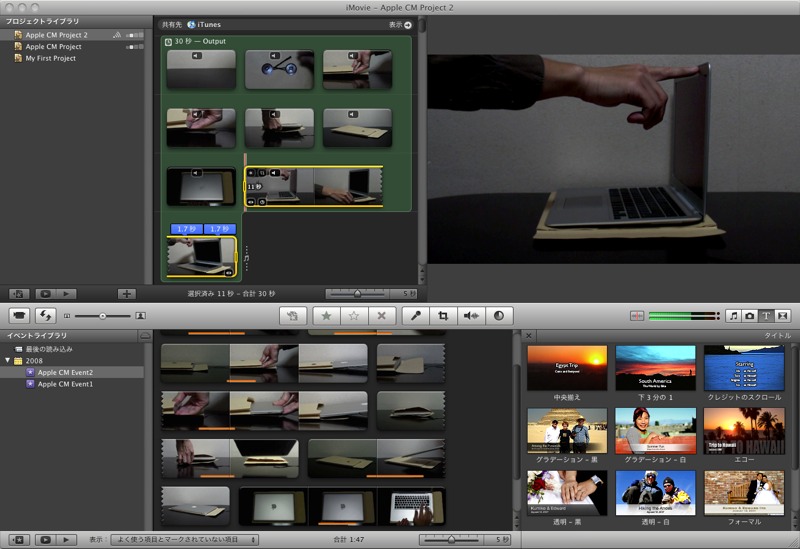This screenshot has height=549, width=800.
Task: Choose the フォーマル title style
Action: pos(744,493)
